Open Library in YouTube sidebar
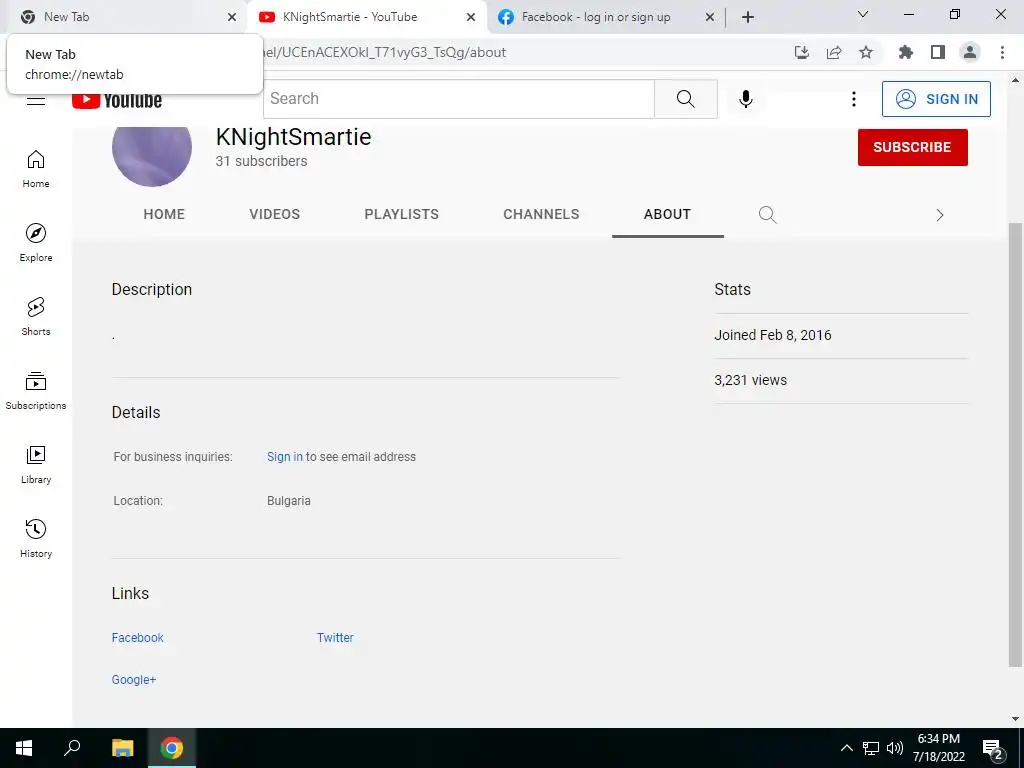Screen dimensions: 1024x768 tap(36, 464)
